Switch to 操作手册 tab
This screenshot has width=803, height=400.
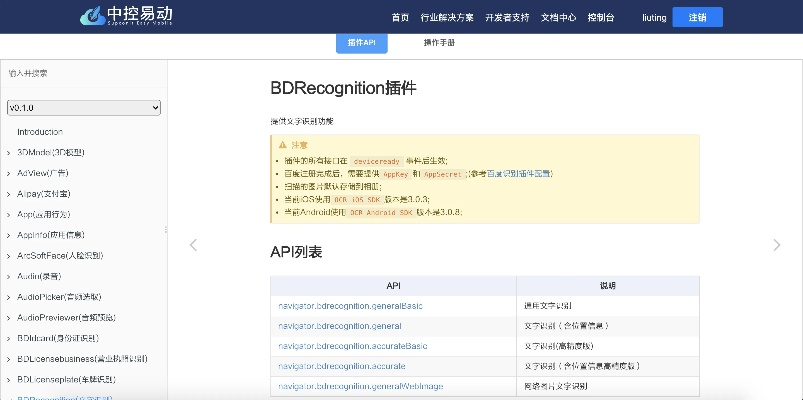(x=439, y=43)
